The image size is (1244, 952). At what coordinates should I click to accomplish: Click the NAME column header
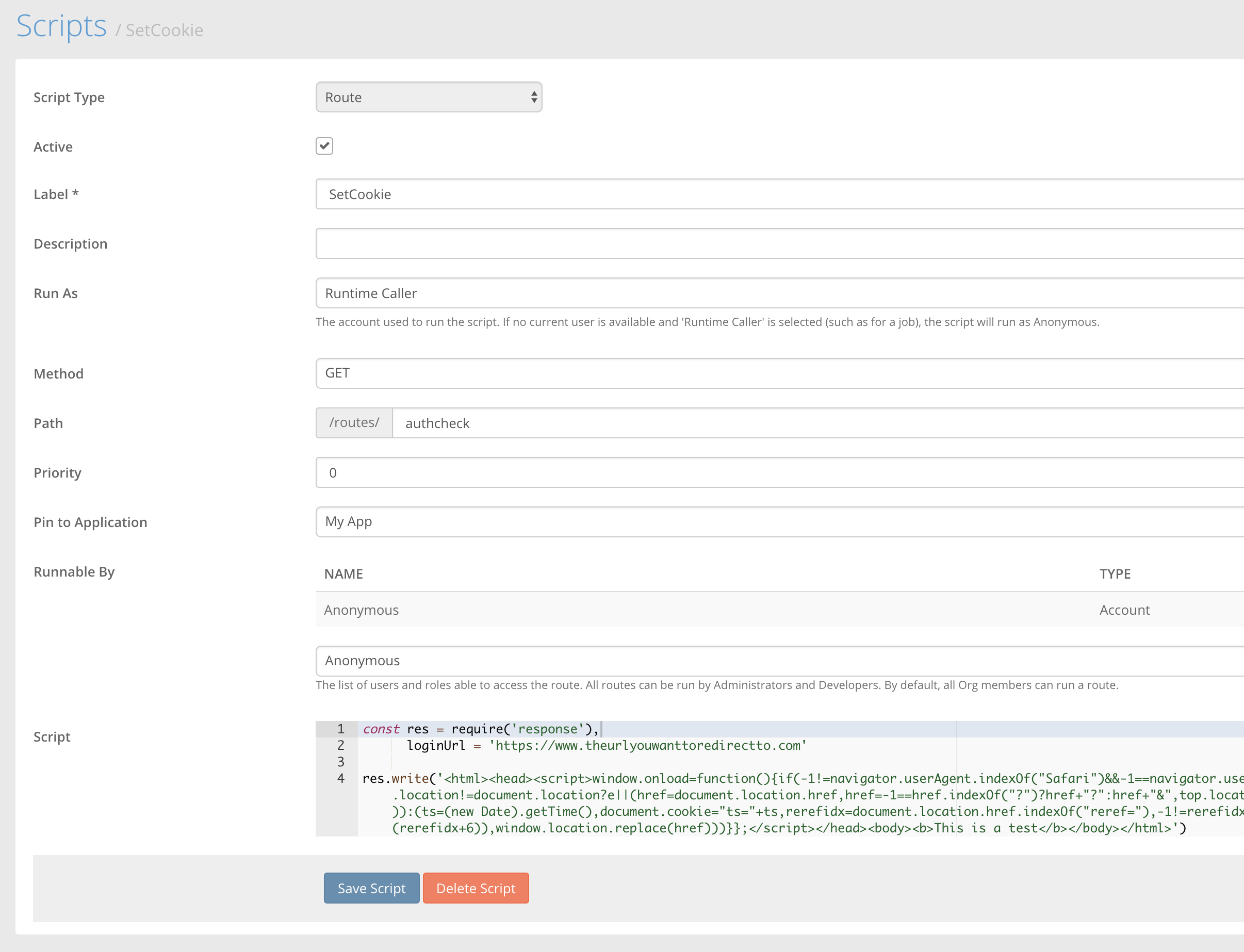pos(343,573)
